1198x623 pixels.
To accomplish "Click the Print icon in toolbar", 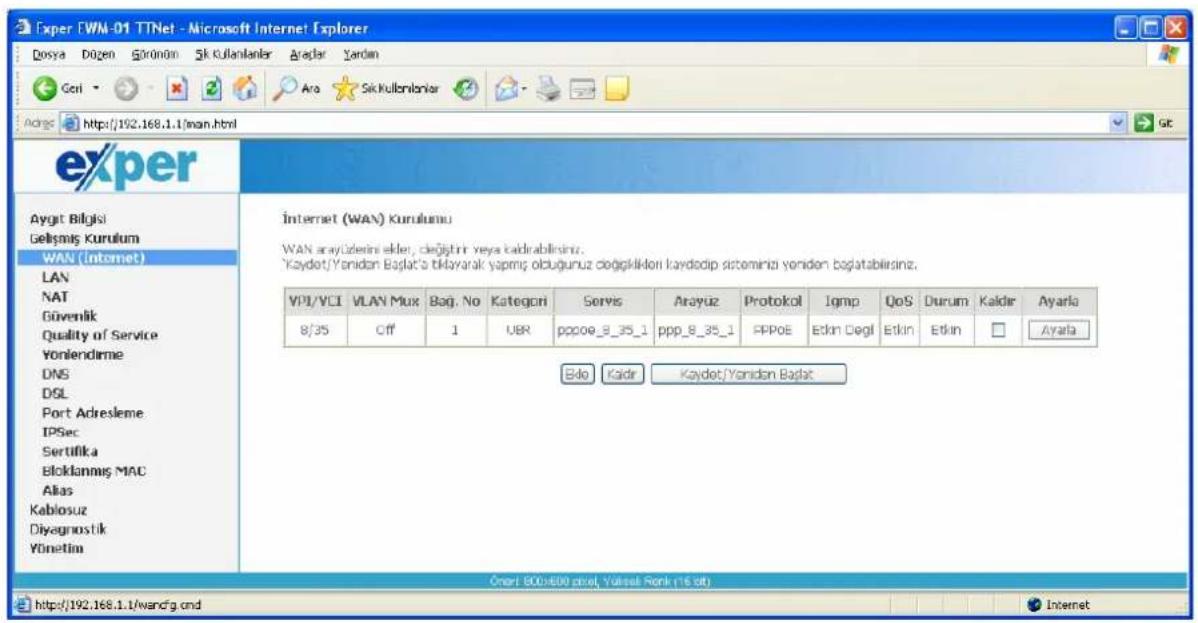I will (548, 89).
